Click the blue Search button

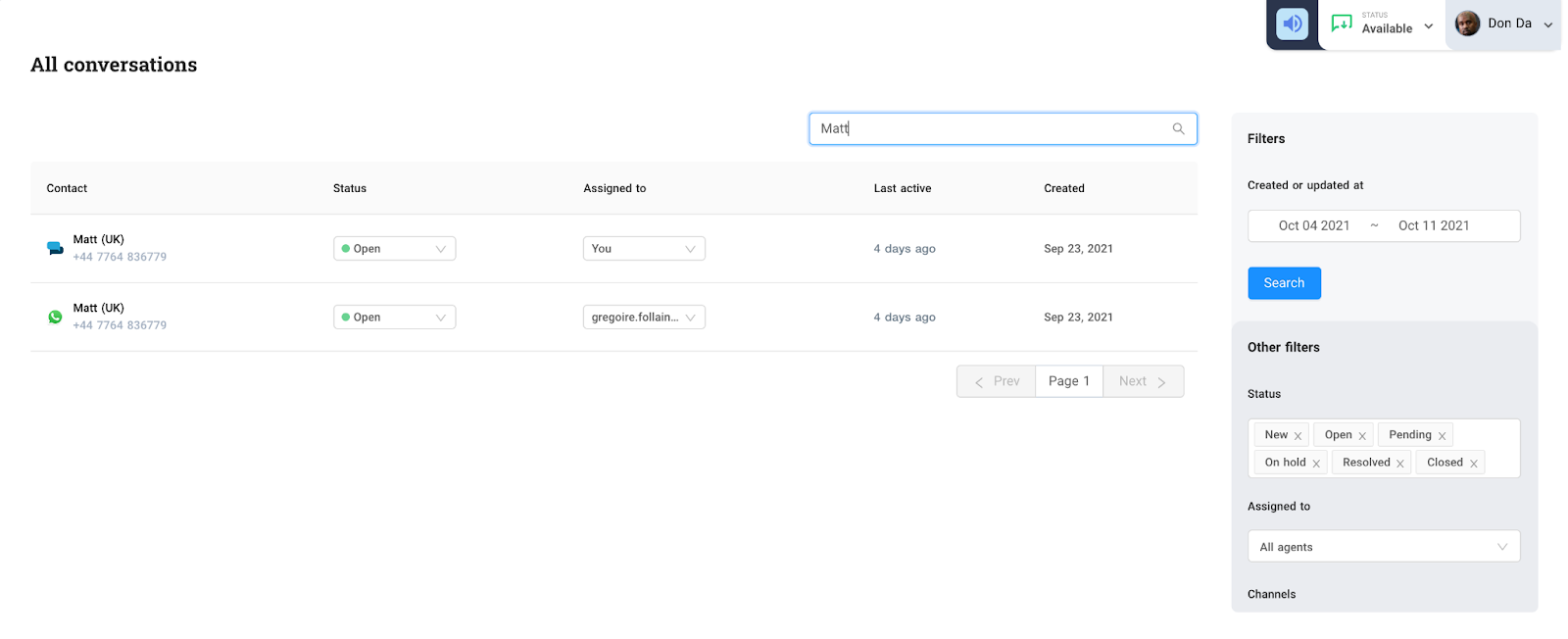pos(1284,283)
